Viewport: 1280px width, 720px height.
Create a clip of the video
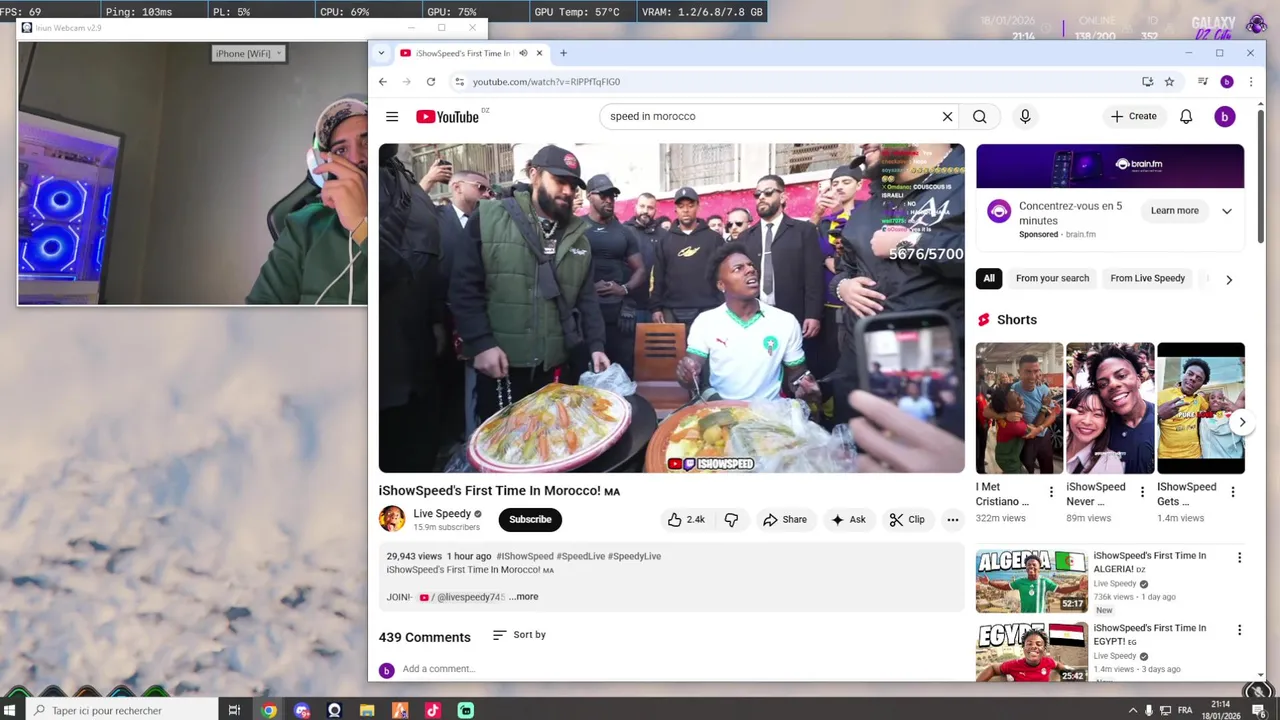[907, 520]
